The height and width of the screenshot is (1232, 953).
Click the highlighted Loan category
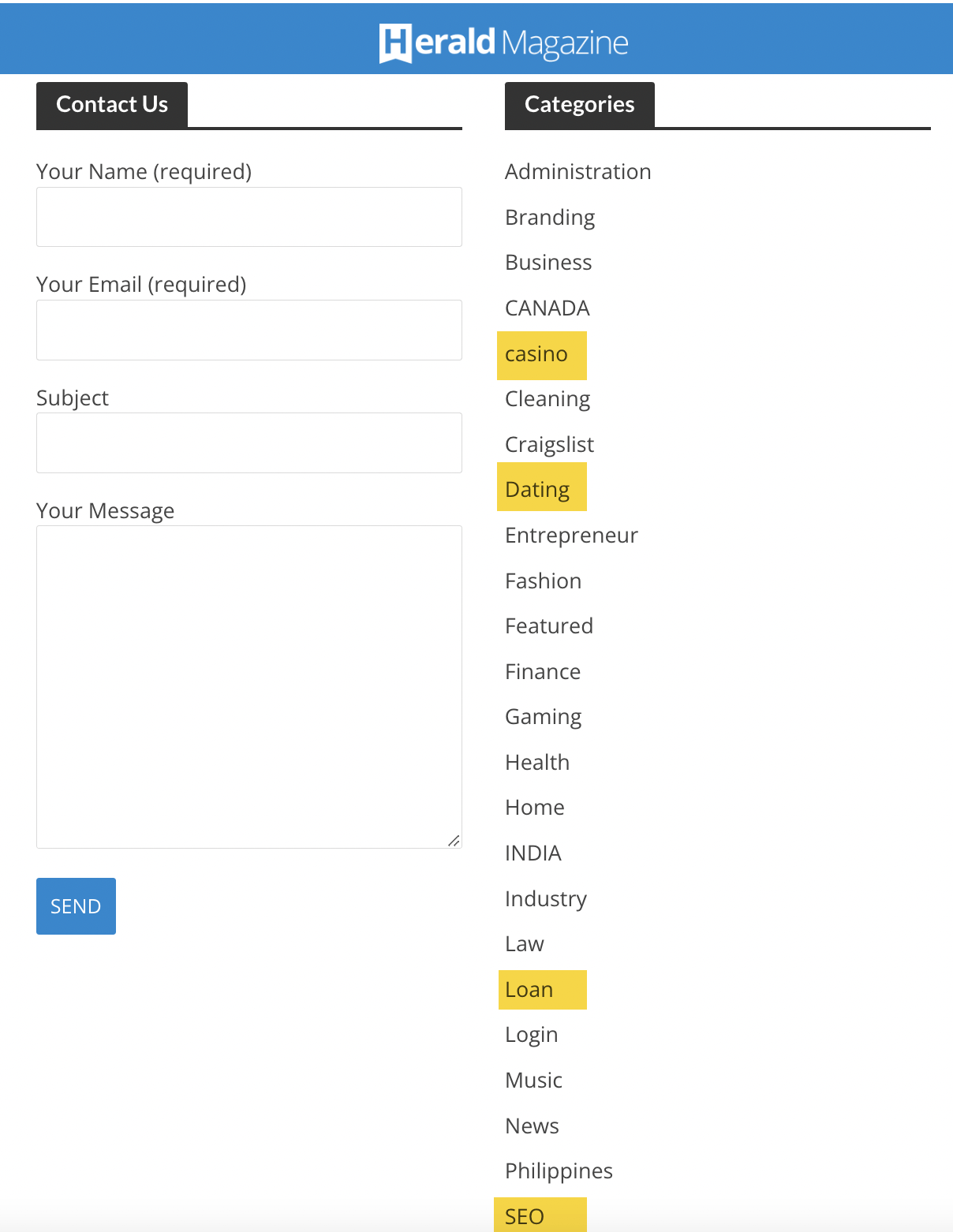[x=529, y=990]
